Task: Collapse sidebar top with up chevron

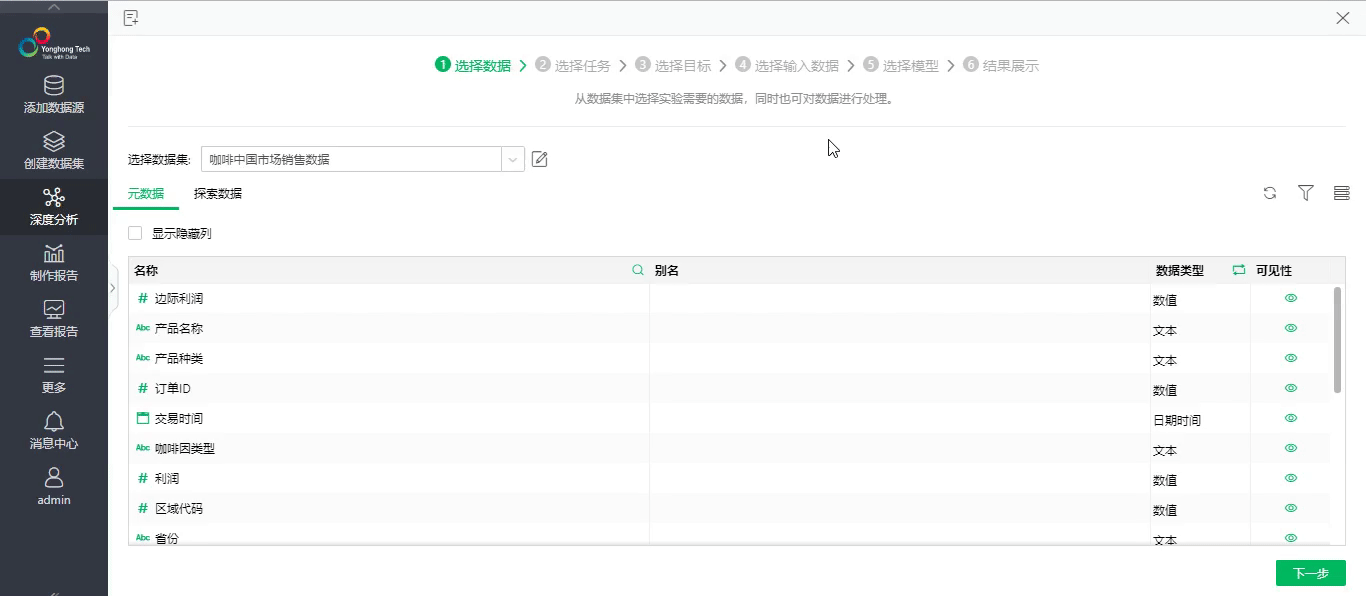Action: pyautogui.click(x=54, y=7)
